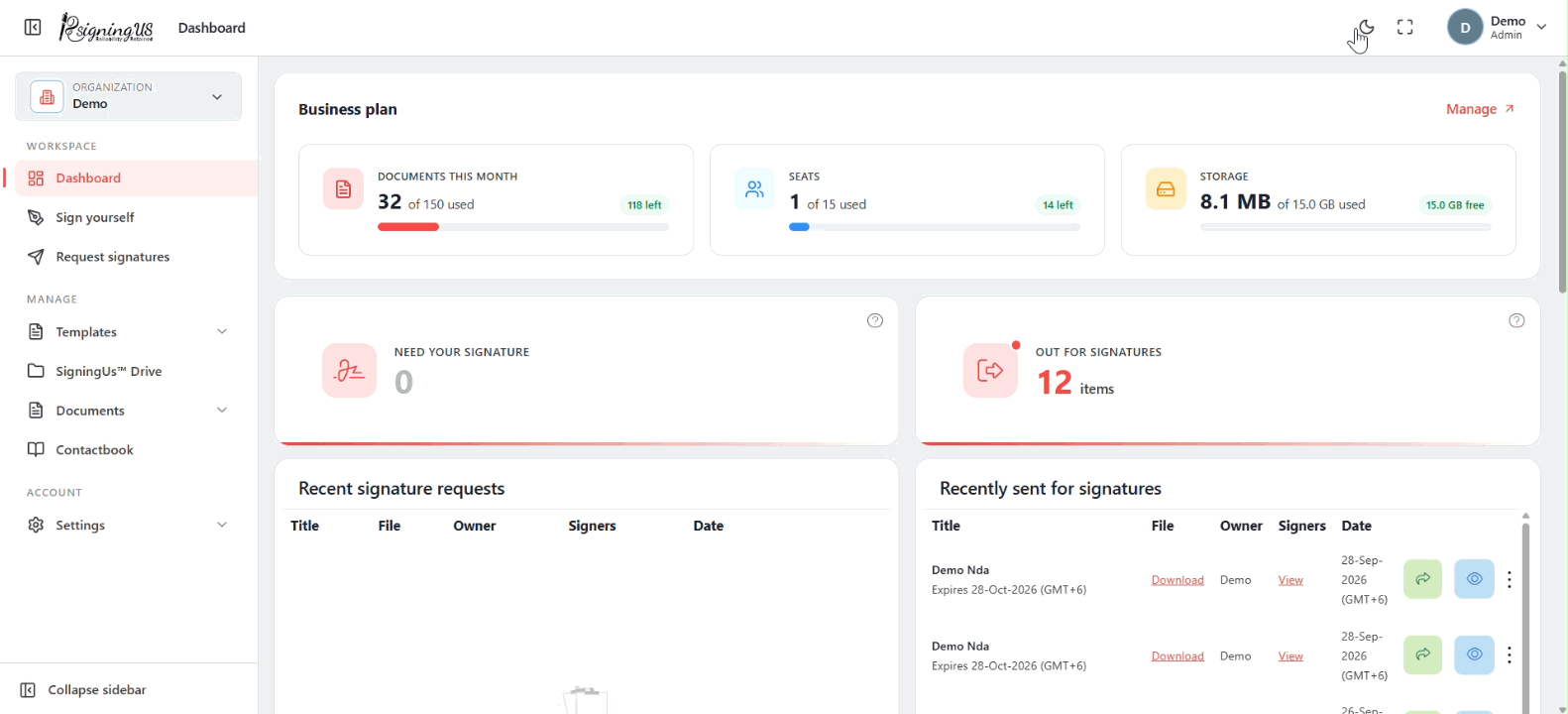Click the Contactbook book icon
This screenshot has width=1568, height=714.
click(36, 449)
